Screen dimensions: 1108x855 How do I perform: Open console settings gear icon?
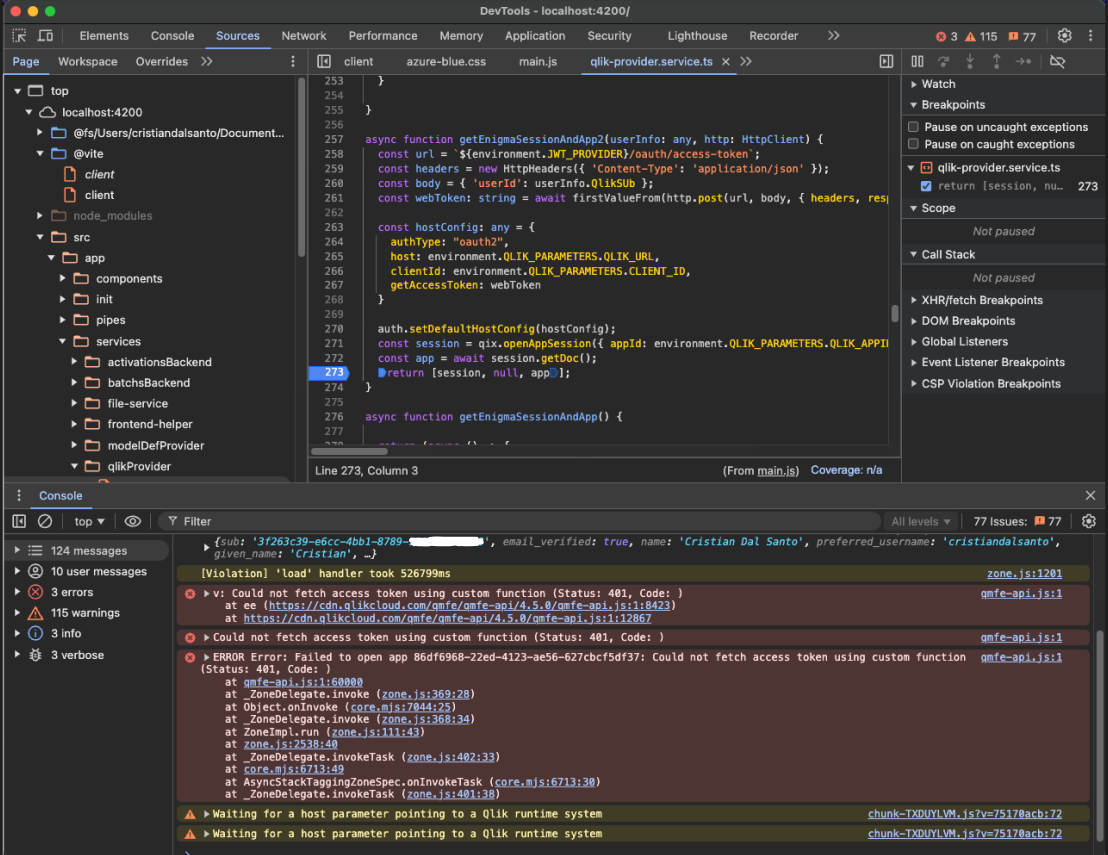(x=1089, y=521)
